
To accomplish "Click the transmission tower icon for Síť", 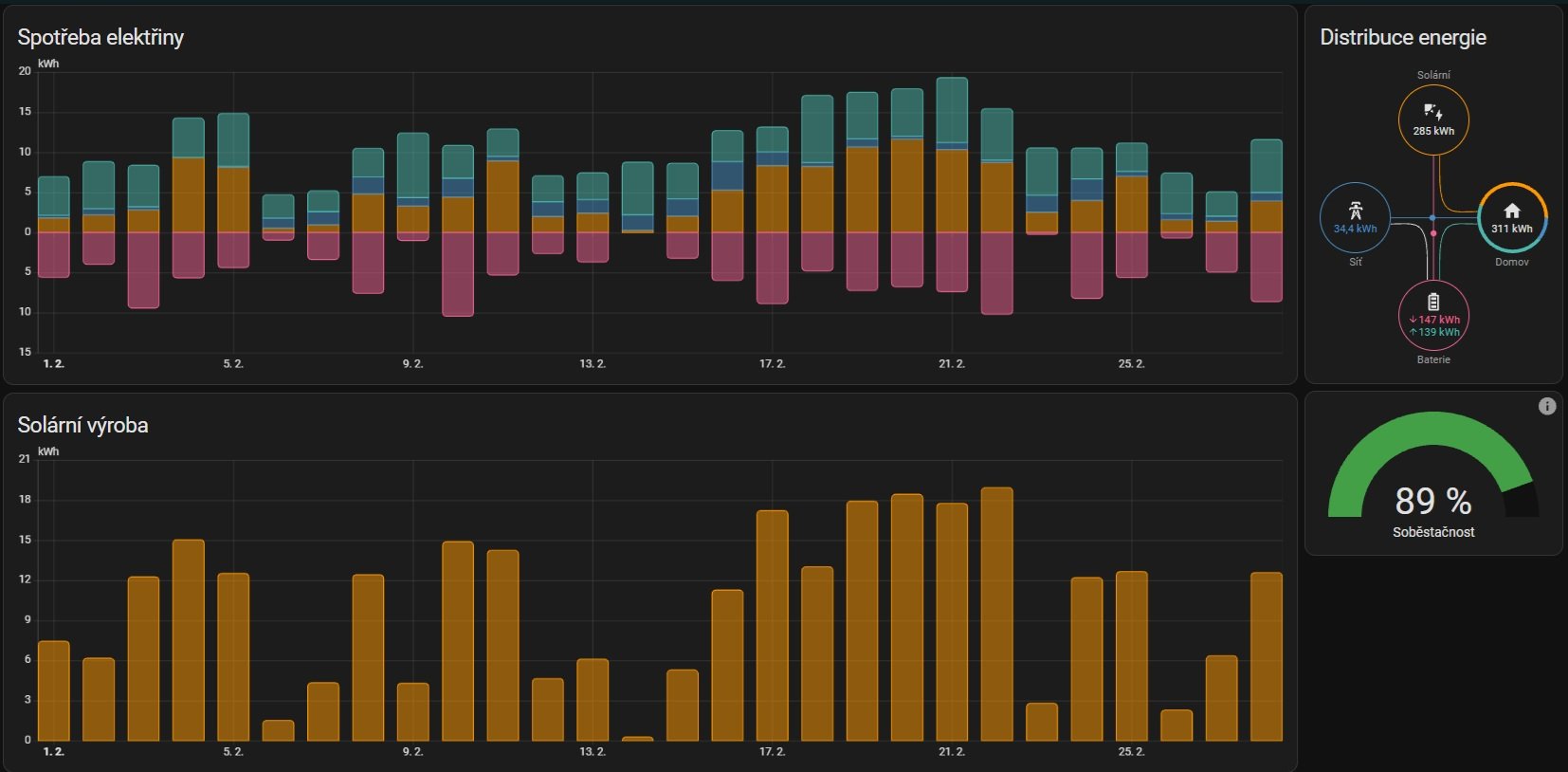I will coord(1355,211).
